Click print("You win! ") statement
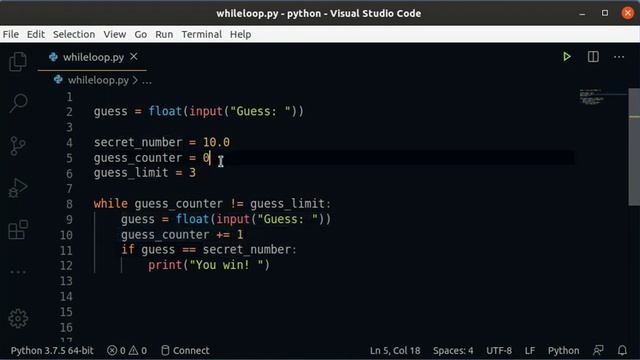Image resolution: width=640 pixels, height=360 pixels. point(209,265)
